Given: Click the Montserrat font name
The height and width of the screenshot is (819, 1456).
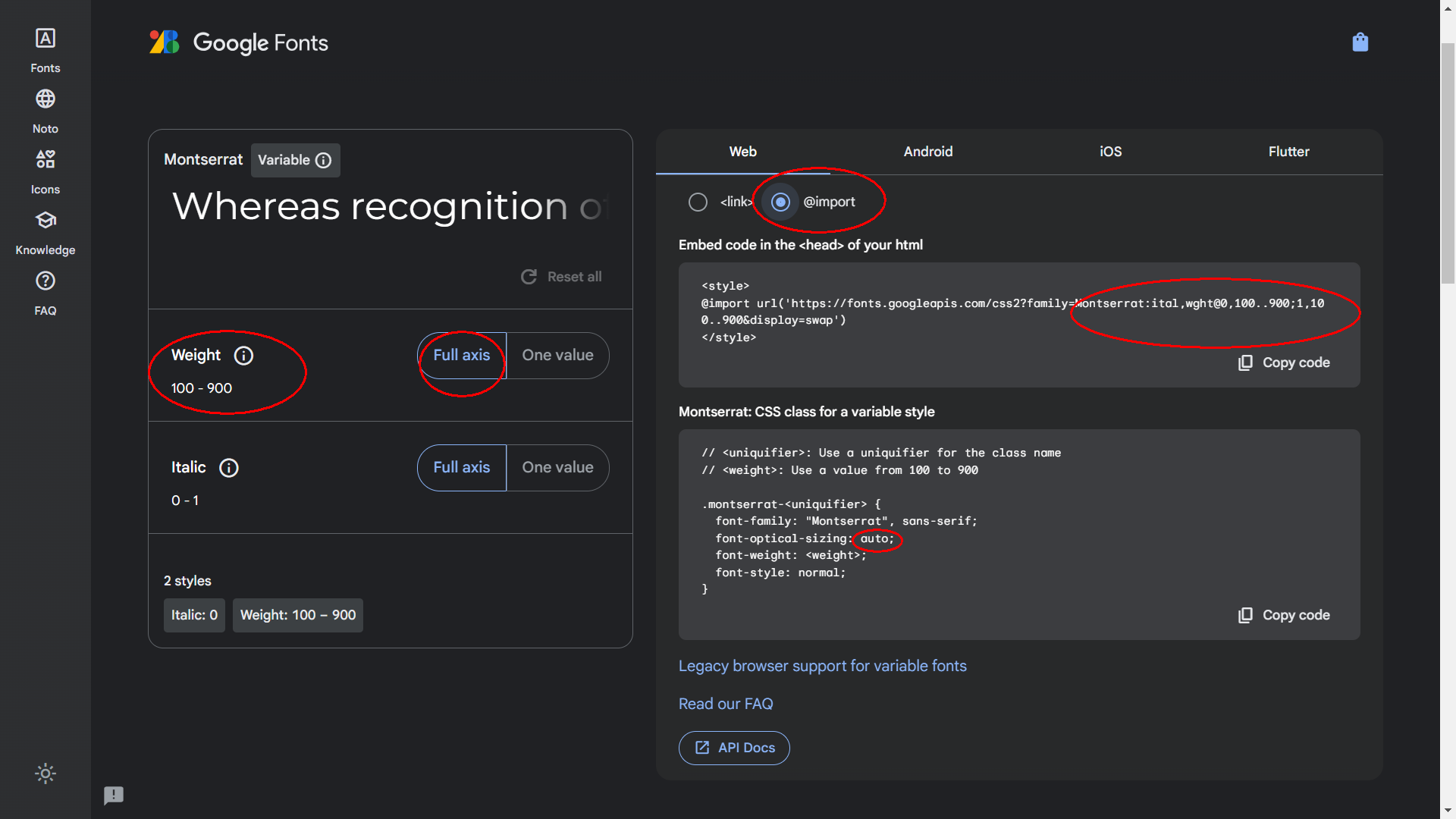Looking at the screenshot, I should pyautogui.click(x=203, y=159).
